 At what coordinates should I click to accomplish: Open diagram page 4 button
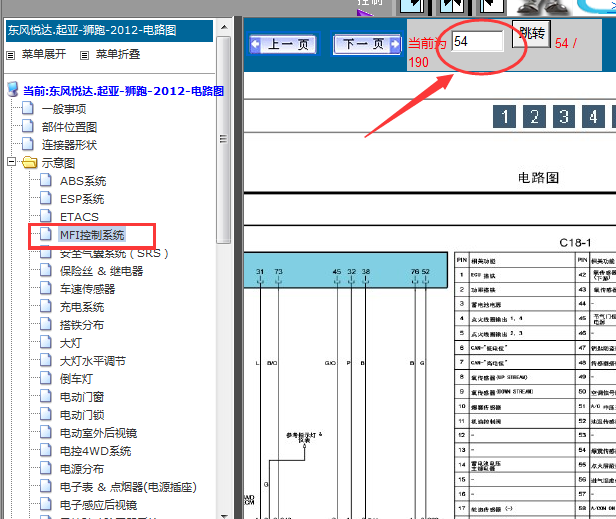(x=593, y=117)
